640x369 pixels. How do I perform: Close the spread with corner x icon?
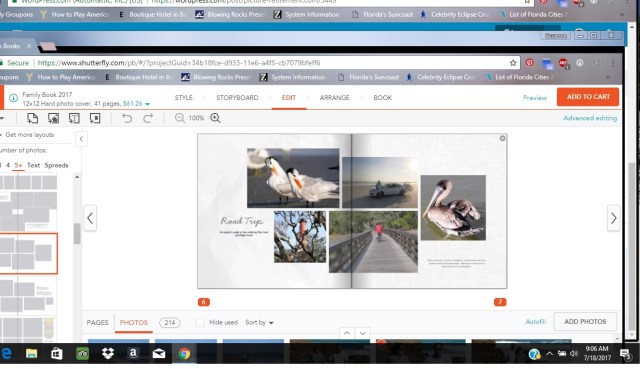(x=502, y=138)
